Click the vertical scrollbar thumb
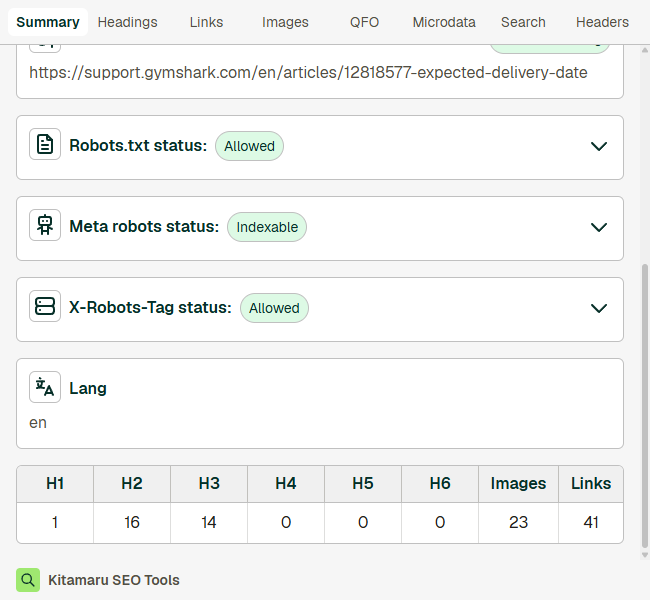Viewport: 650px width, 600px height. pos(645,406)
